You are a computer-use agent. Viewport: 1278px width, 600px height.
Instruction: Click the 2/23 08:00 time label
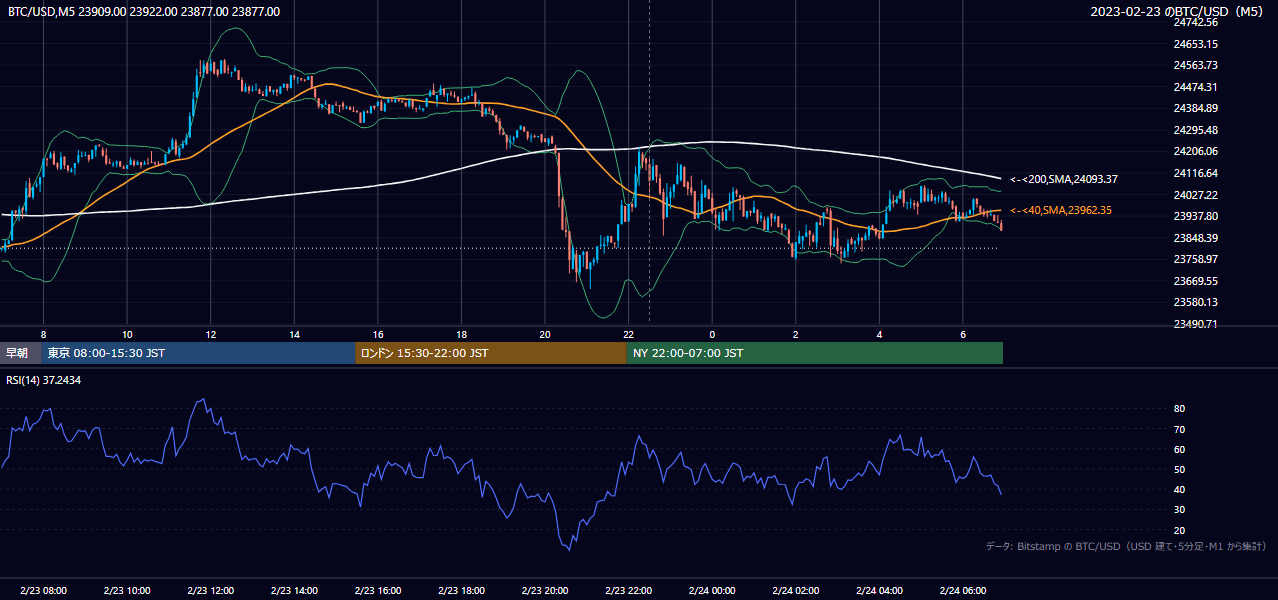[x=43, y=591]
